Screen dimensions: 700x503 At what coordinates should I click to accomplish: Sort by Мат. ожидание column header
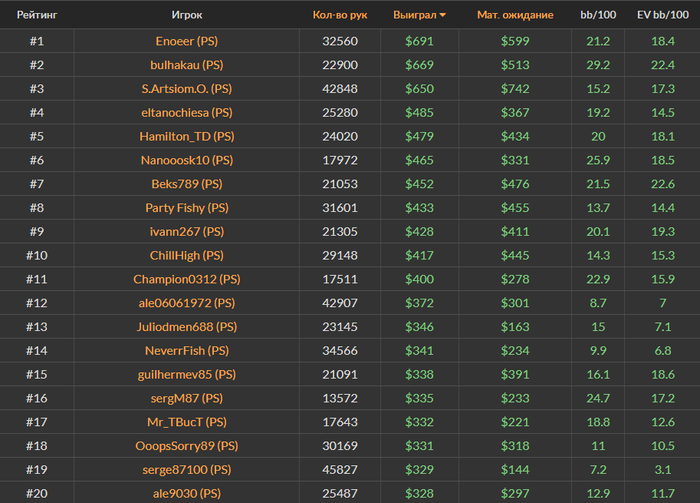(514, 15)
